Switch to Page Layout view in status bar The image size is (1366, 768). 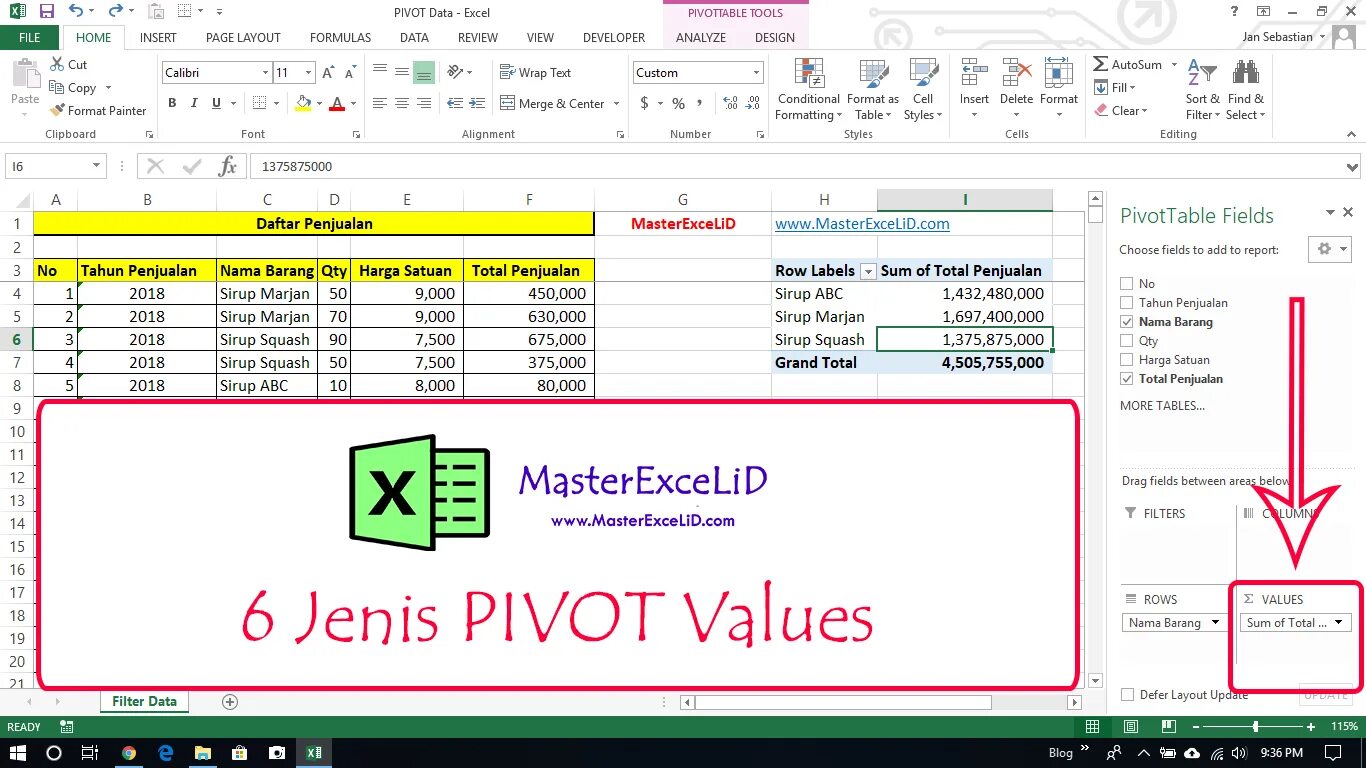(1130, 727)
